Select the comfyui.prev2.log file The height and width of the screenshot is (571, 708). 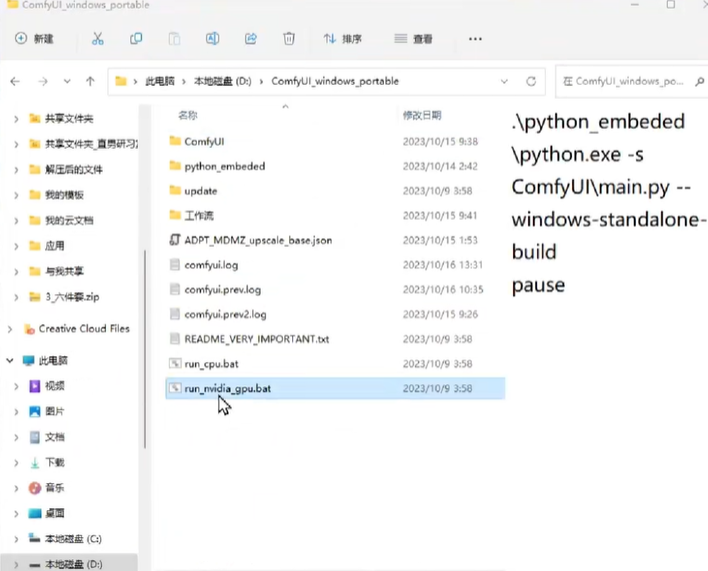click(x=335, y=315)
